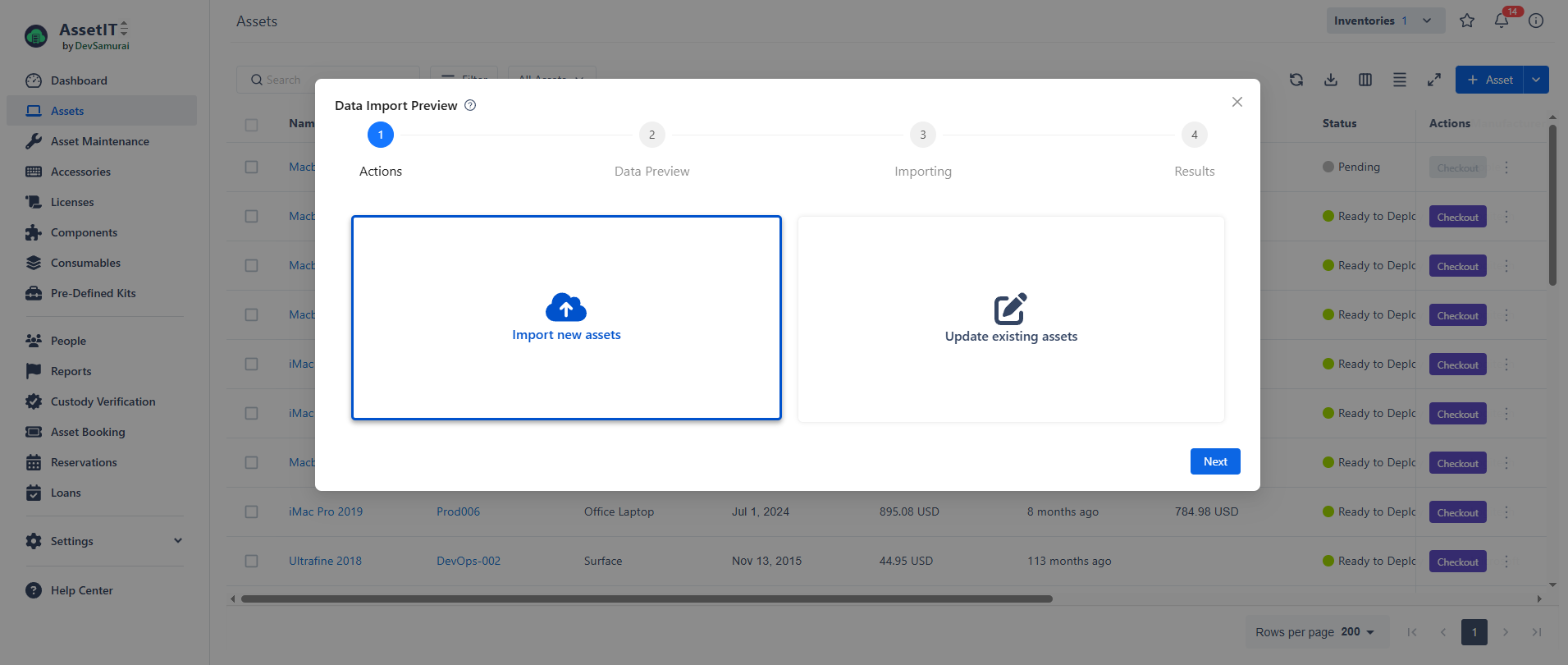Open the iMac Pro 2019 asset link
This screenshot has width=1568, height=665.
point(326,511)
